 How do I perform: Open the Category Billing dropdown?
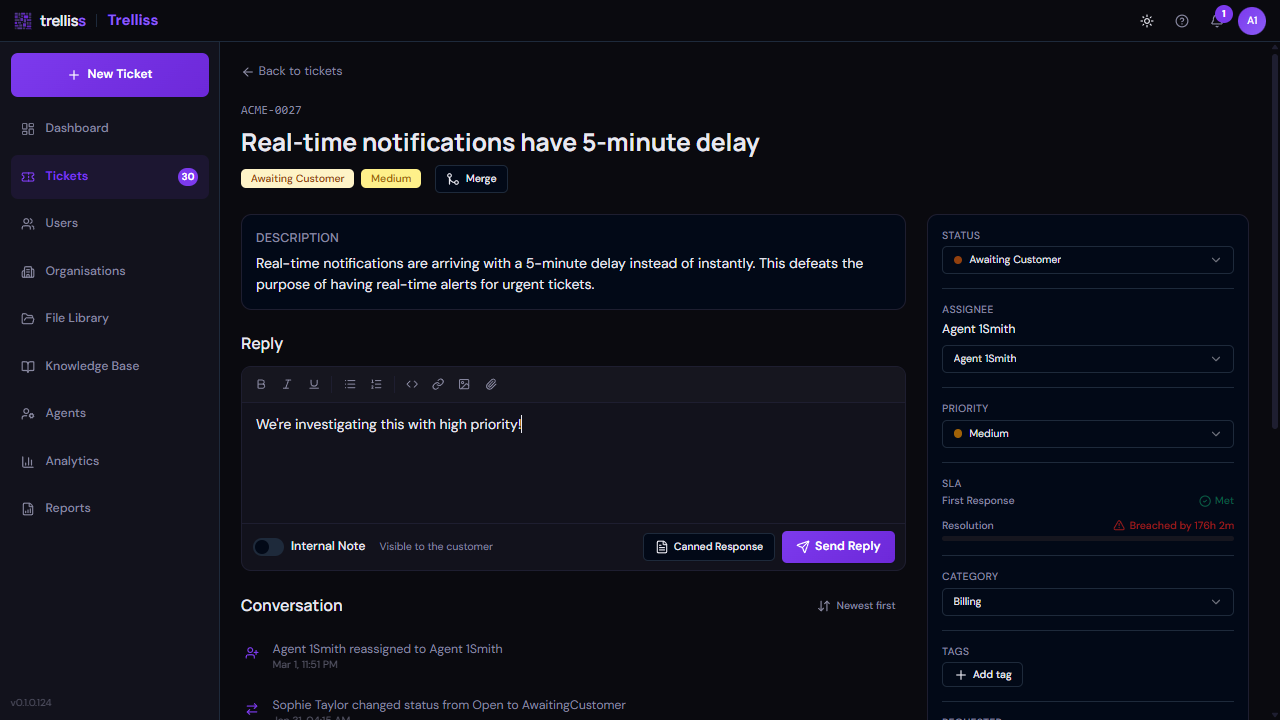pyautogui.click(x=1087, y=602)
